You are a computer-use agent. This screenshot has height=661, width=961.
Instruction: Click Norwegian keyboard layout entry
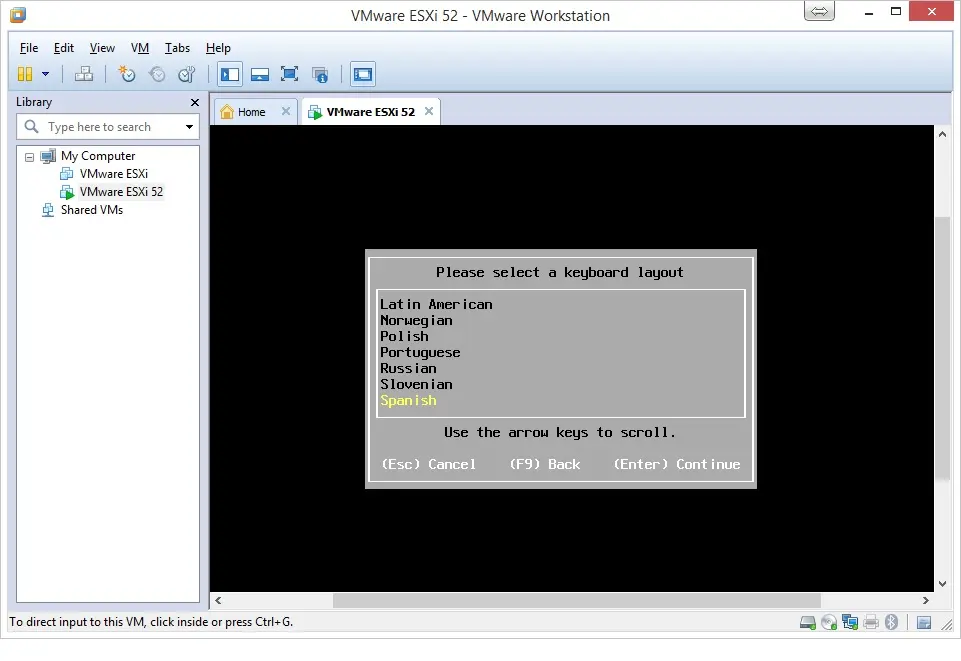[x=416, y=320]
